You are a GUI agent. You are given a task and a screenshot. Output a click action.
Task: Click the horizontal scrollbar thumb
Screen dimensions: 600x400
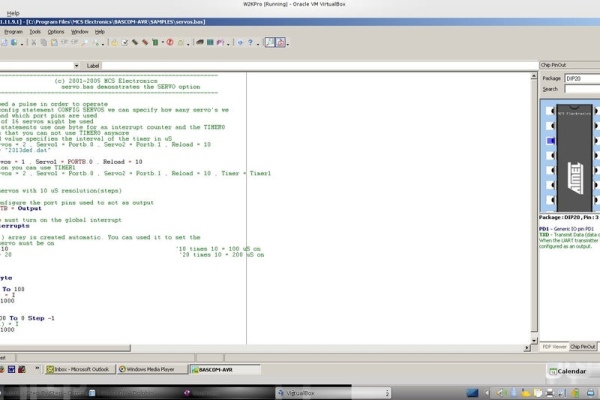click(x=65, y=348)
